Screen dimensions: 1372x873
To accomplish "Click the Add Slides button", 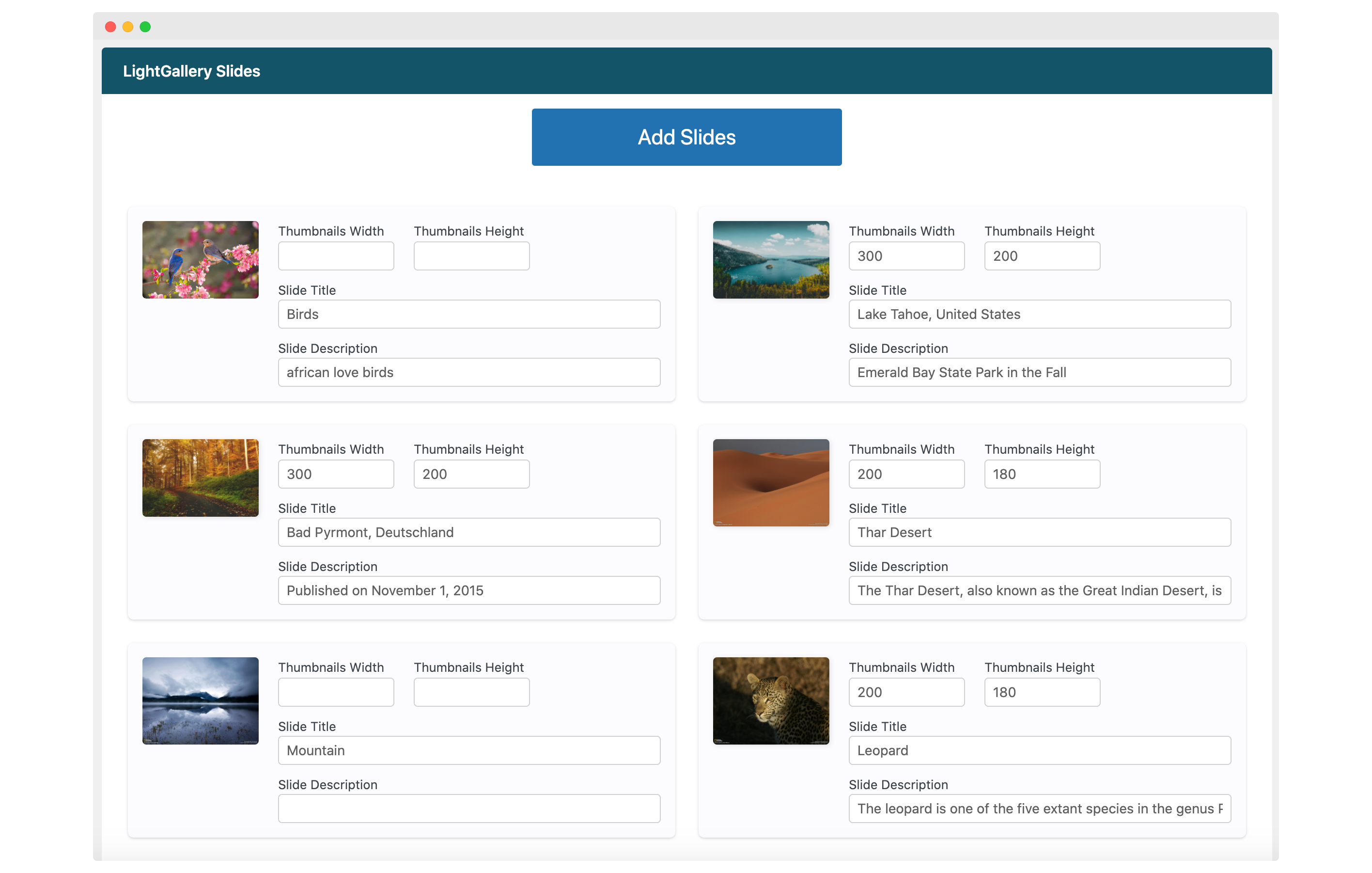I will (x=686, y=137).
